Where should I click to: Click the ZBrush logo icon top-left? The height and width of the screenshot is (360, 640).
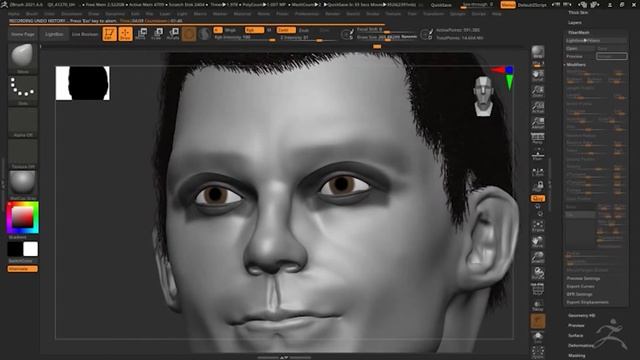coord(4,4)
